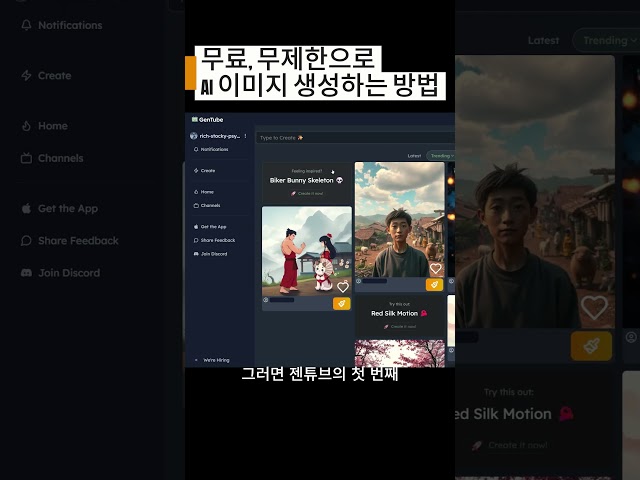Click the large dimmed Join Discord icon
Image resolution: width=640 pixels, height=480 pixels.
coord(26,273)
